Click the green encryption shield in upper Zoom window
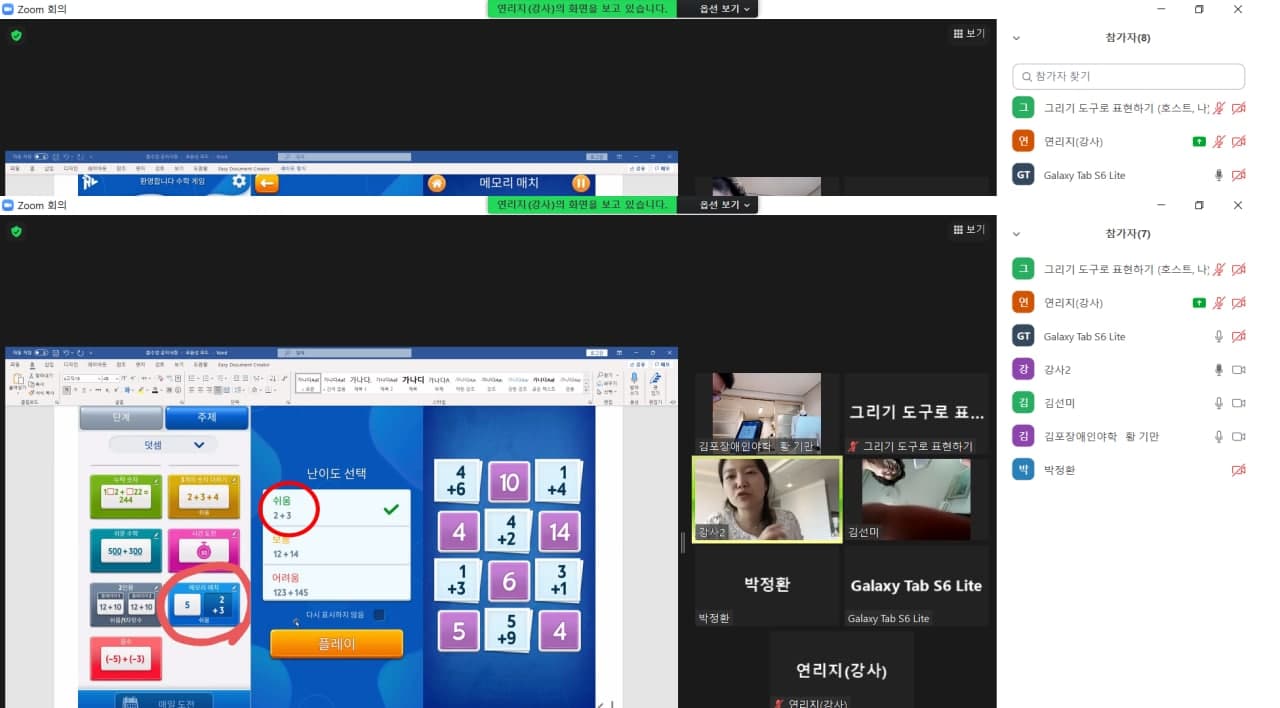1280x708 pixels. pyautogui.click(x=16, y=35)
